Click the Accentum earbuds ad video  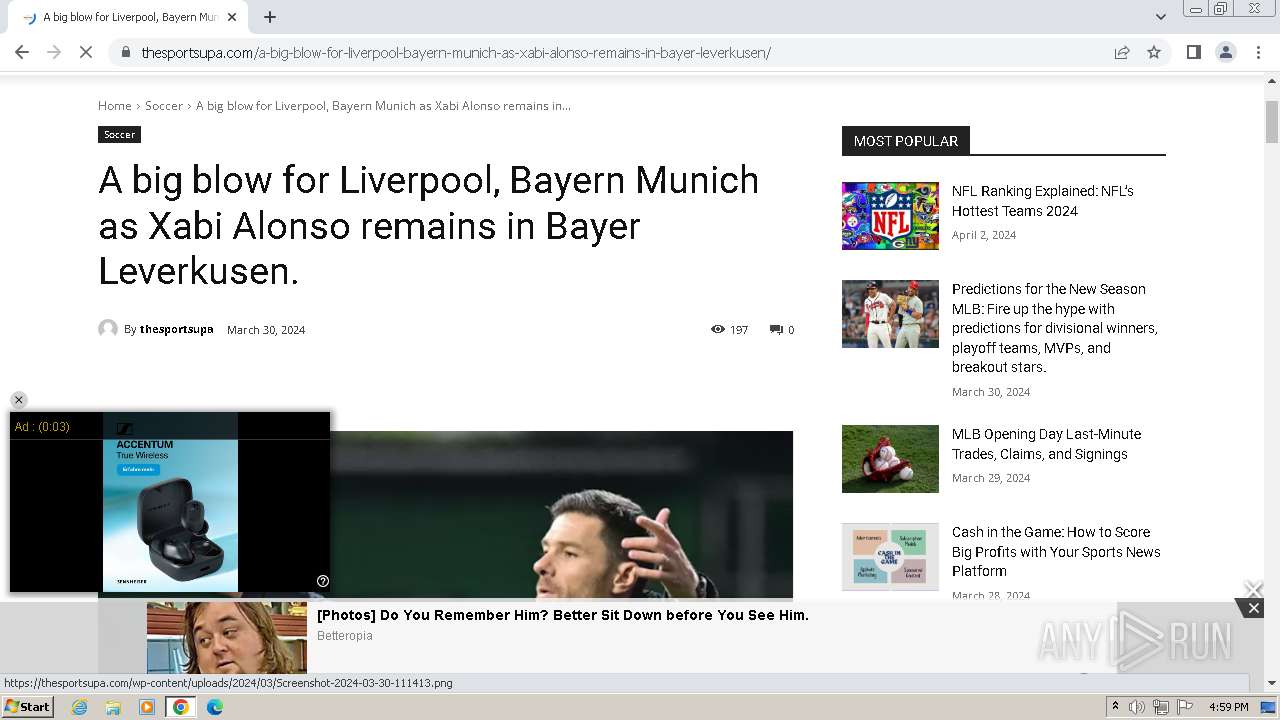tap(170, 502)
